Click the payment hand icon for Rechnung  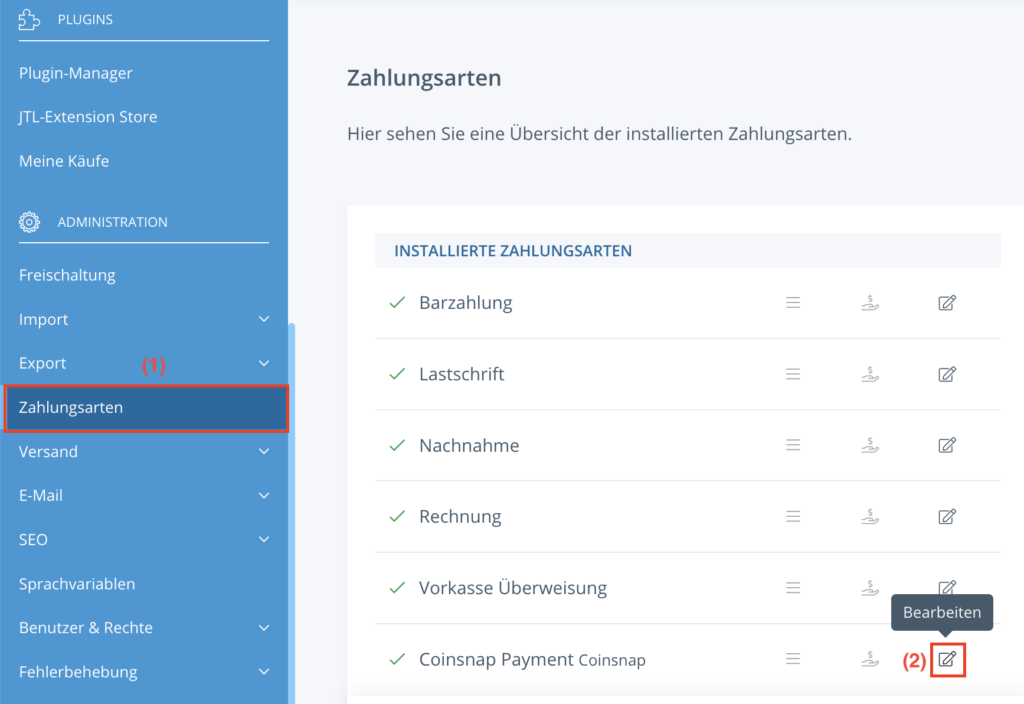pos(871,517)
